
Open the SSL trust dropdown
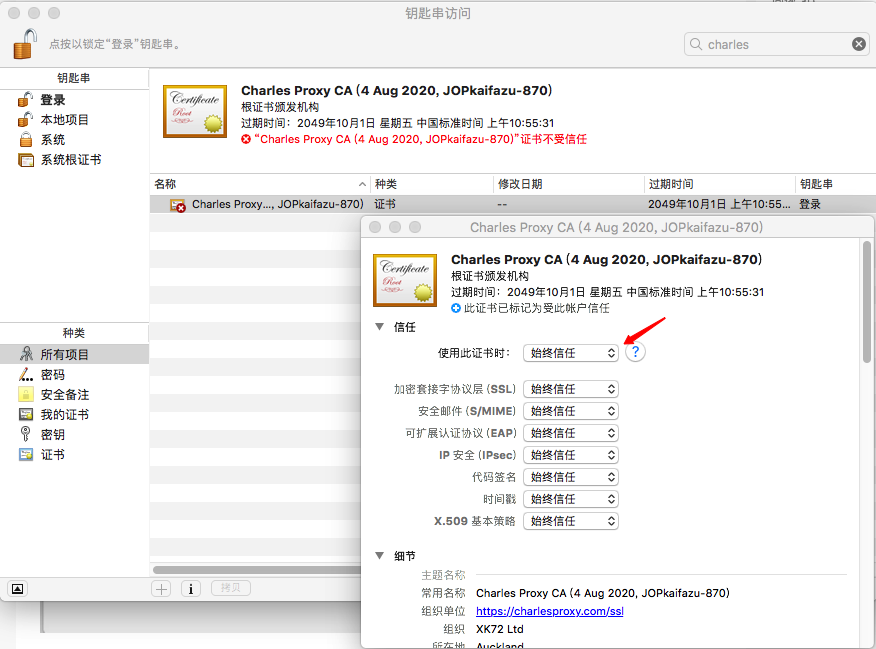[571, 389]
